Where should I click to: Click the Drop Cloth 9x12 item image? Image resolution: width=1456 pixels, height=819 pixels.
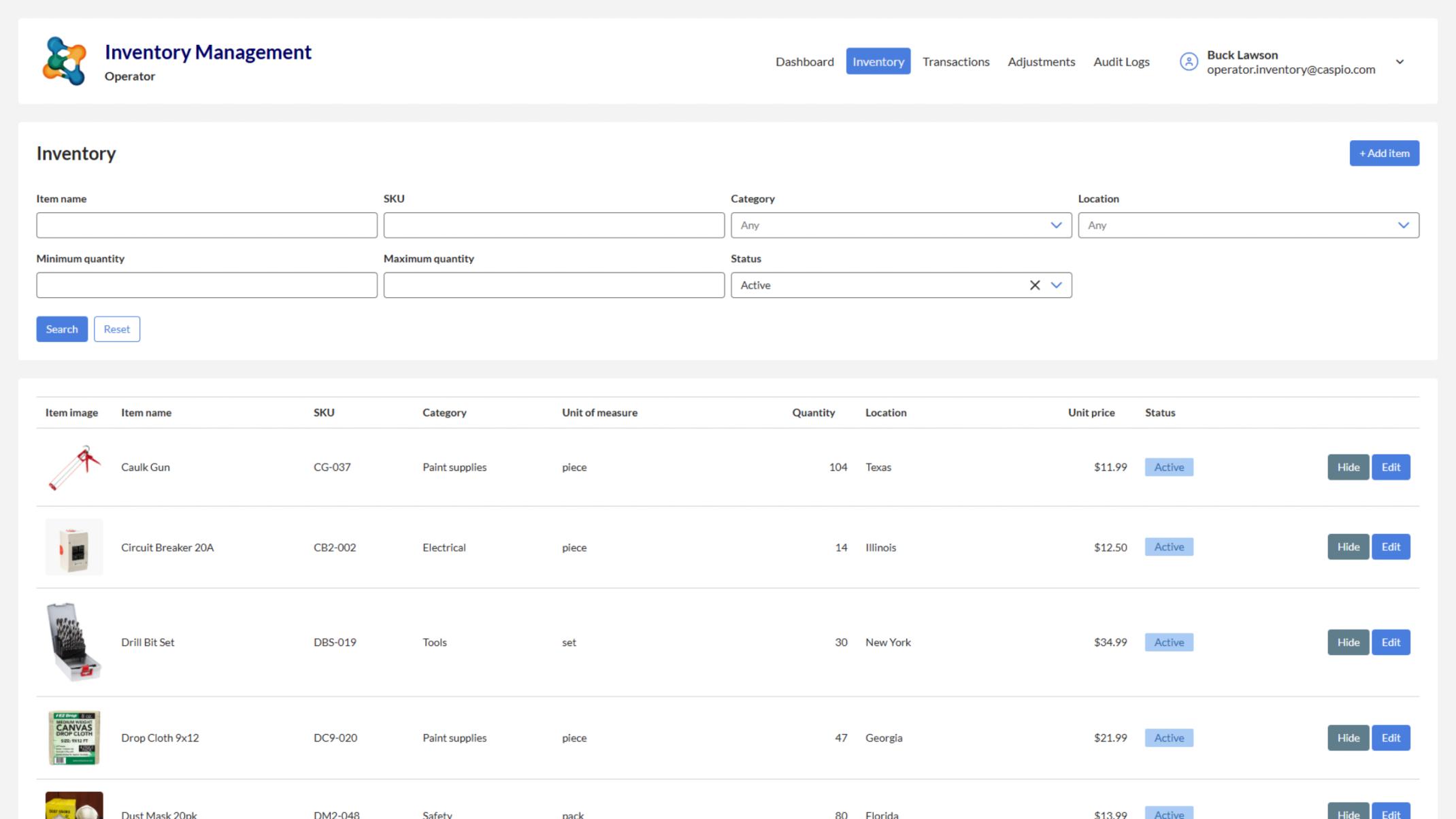click(73, 737)
